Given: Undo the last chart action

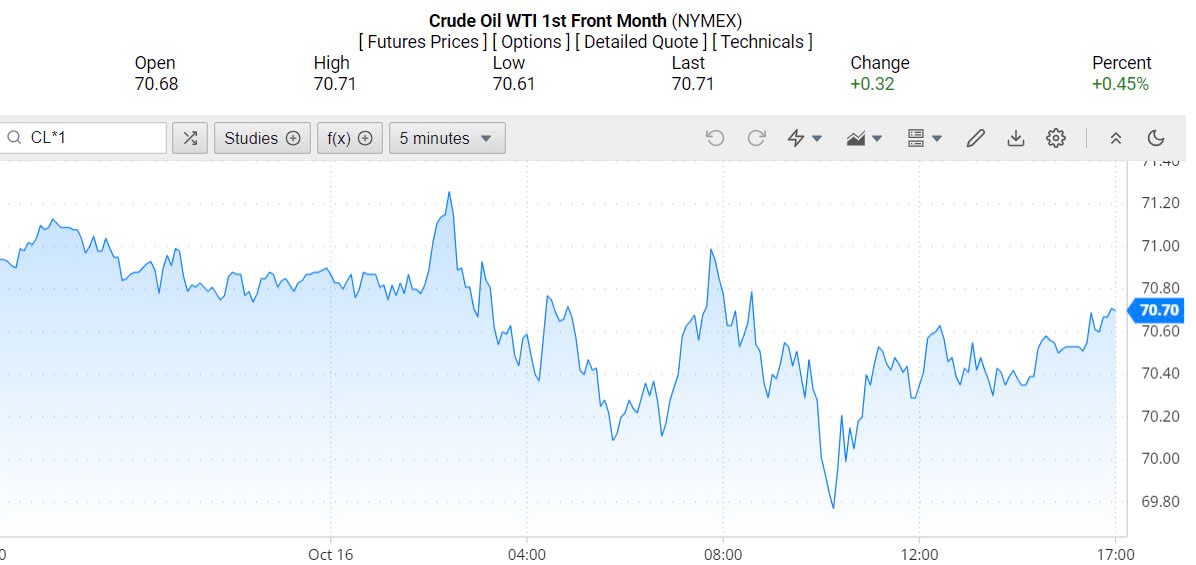Looking at the screenshot, I should [715, 138].
